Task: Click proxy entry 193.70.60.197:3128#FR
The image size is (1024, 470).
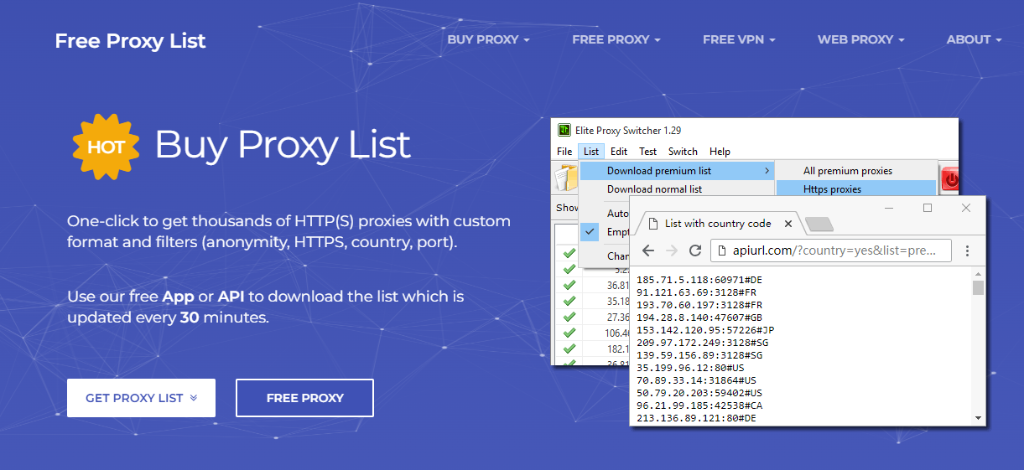Action: click(x=699, y=305)
